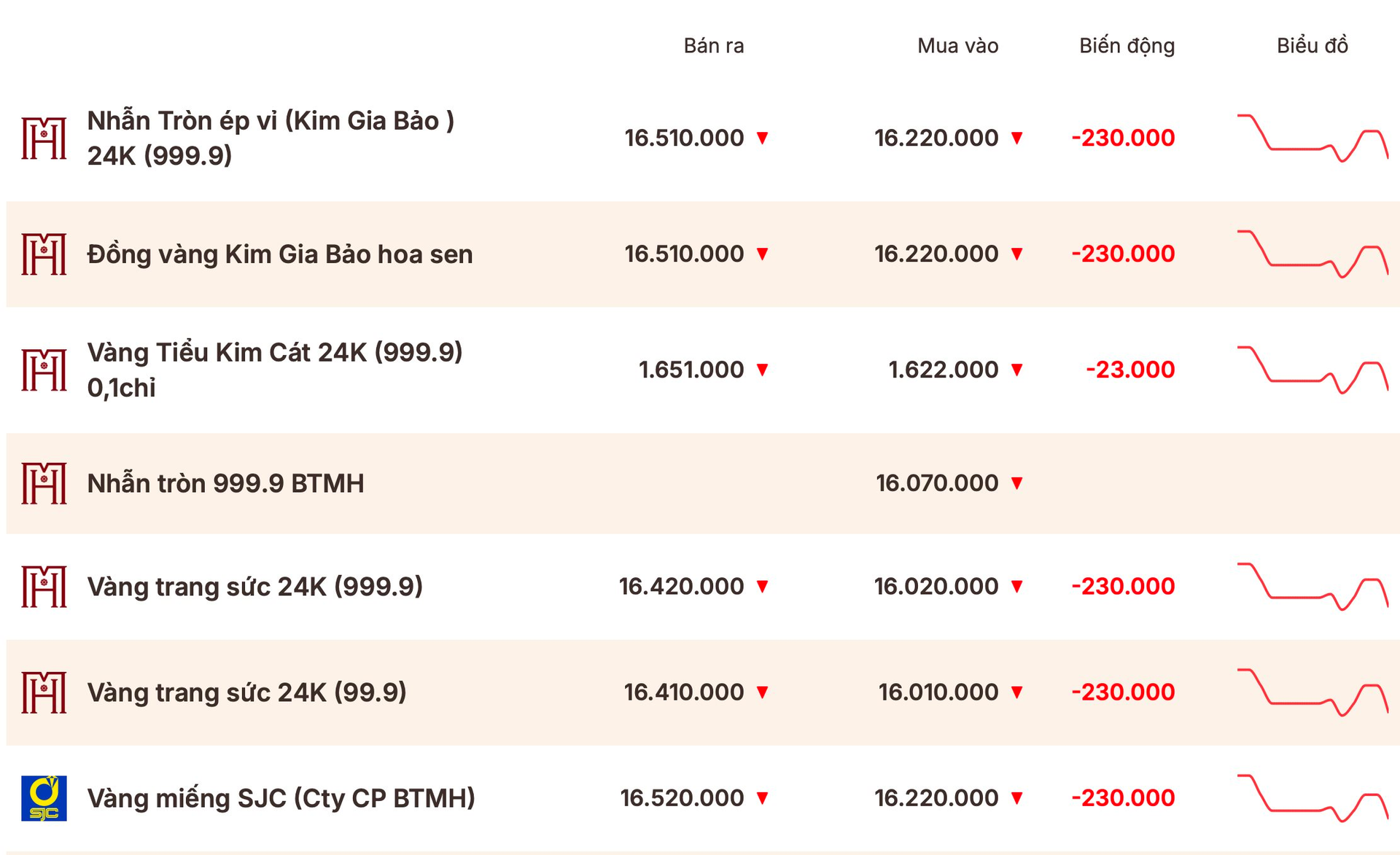Click down arrow next to 1.651.000 price
1400x855 pixels.
pyautogui.click(x=763, y=370)
